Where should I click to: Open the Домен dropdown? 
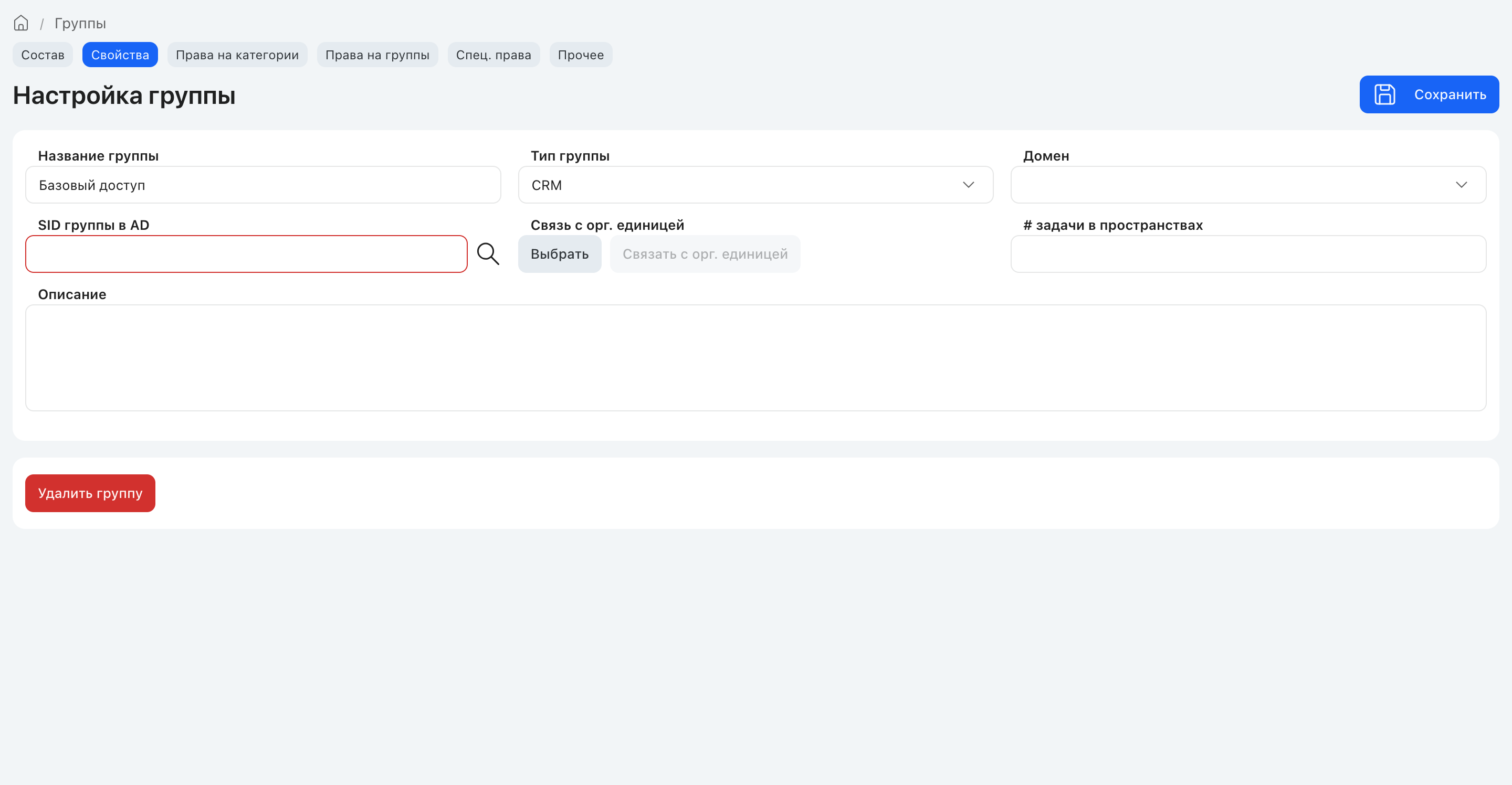(1248, 185)
